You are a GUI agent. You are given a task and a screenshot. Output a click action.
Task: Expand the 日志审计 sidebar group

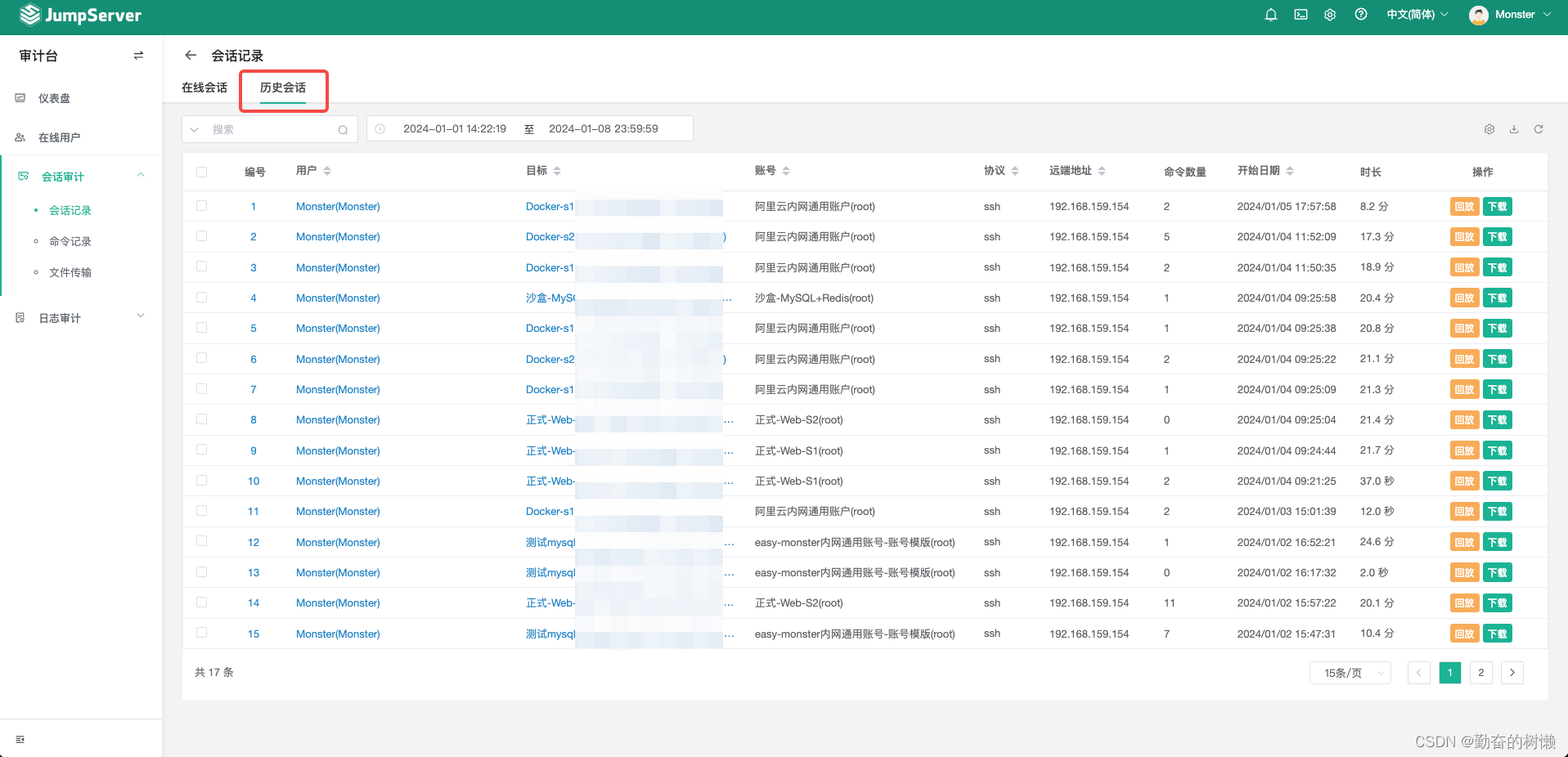(141, 316)
